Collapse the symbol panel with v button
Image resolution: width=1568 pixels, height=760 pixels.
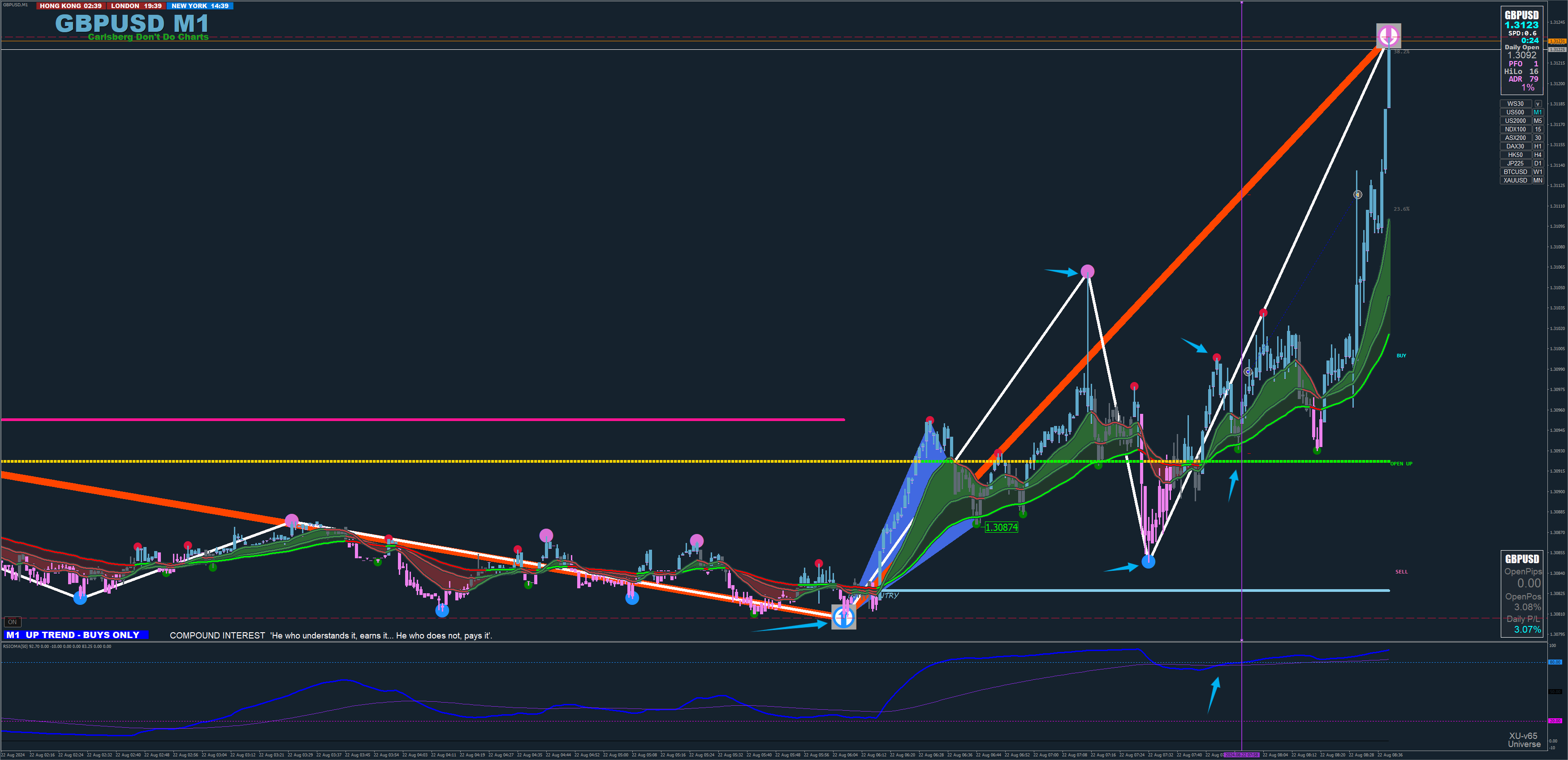click(1538, 104)
